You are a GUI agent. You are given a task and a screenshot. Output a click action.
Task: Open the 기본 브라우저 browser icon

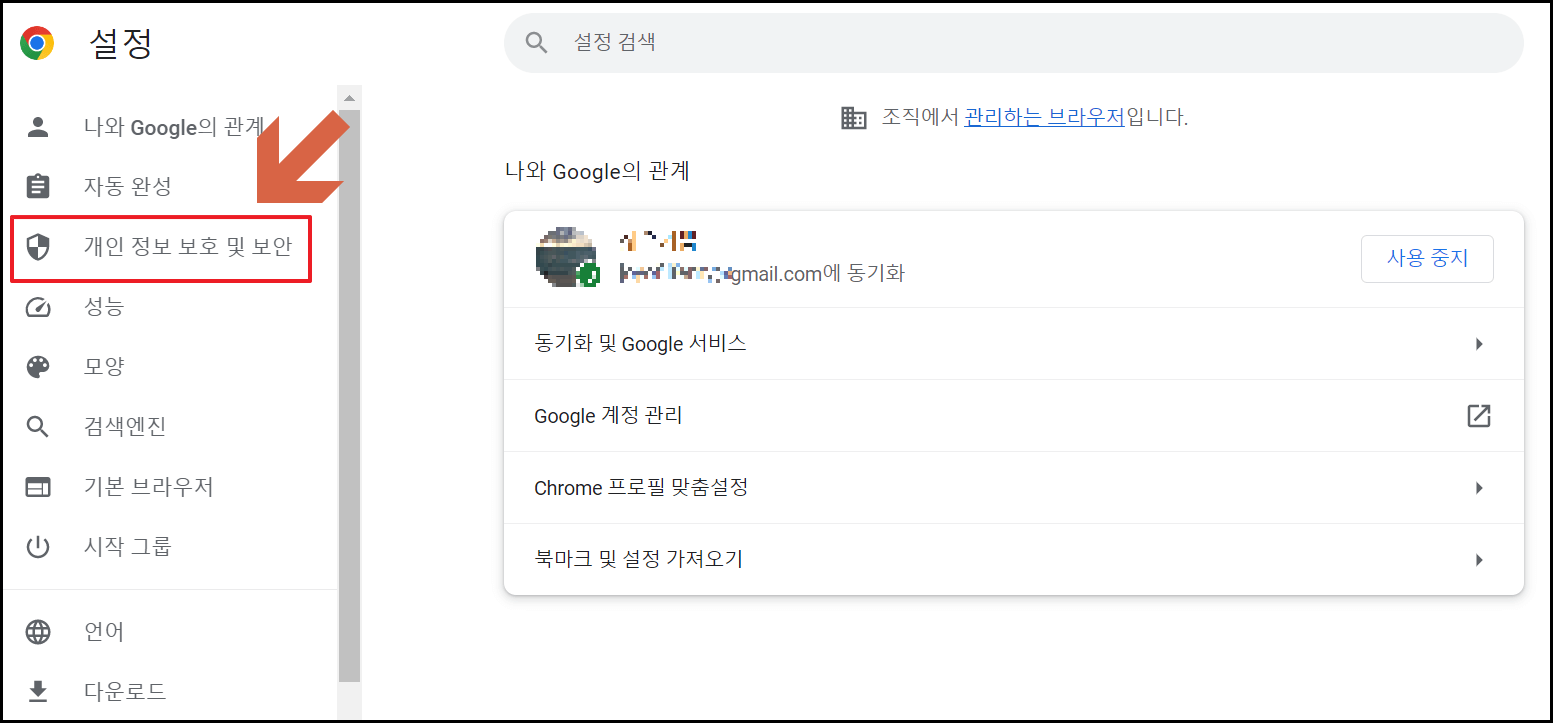tap(39, 486)
